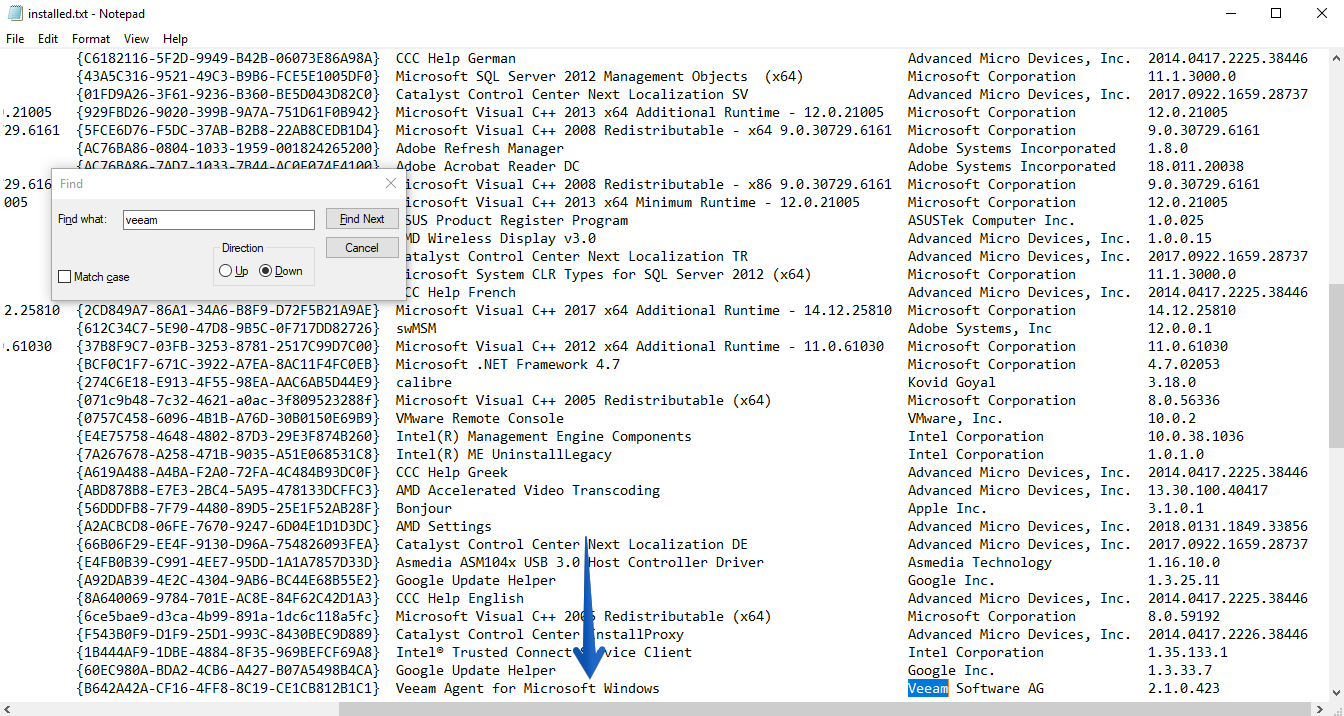Image resolution: width=1344 pixels, height=716 pixels.
Task: Click 'Microsoft Visual C++ 2005 Redistributable (x64)' version 8.0.56336
Action: (x=584, y=400)
